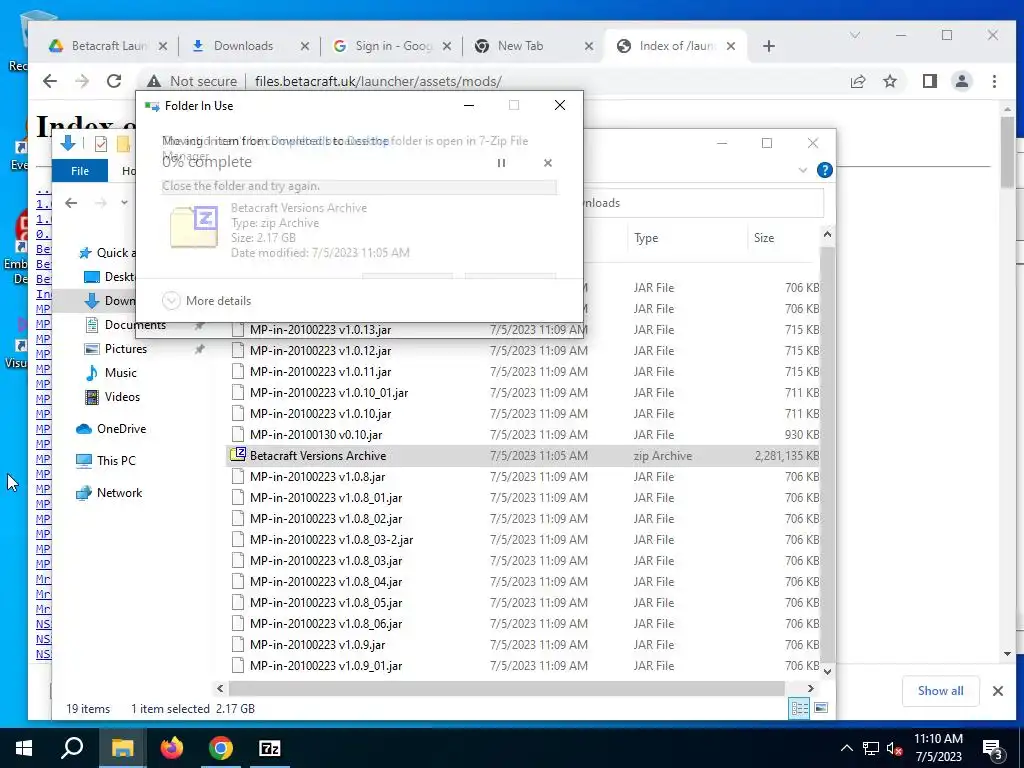This screenshot has width=1024, height=768.
Task: Select MP-in-20100223 v1.0.12.jar
Action: (x=320, y=351)
